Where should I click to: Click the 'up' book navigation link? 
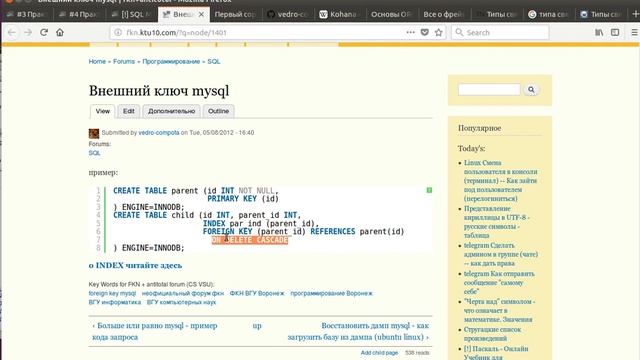pyautogui.click(x=257, y=326)
